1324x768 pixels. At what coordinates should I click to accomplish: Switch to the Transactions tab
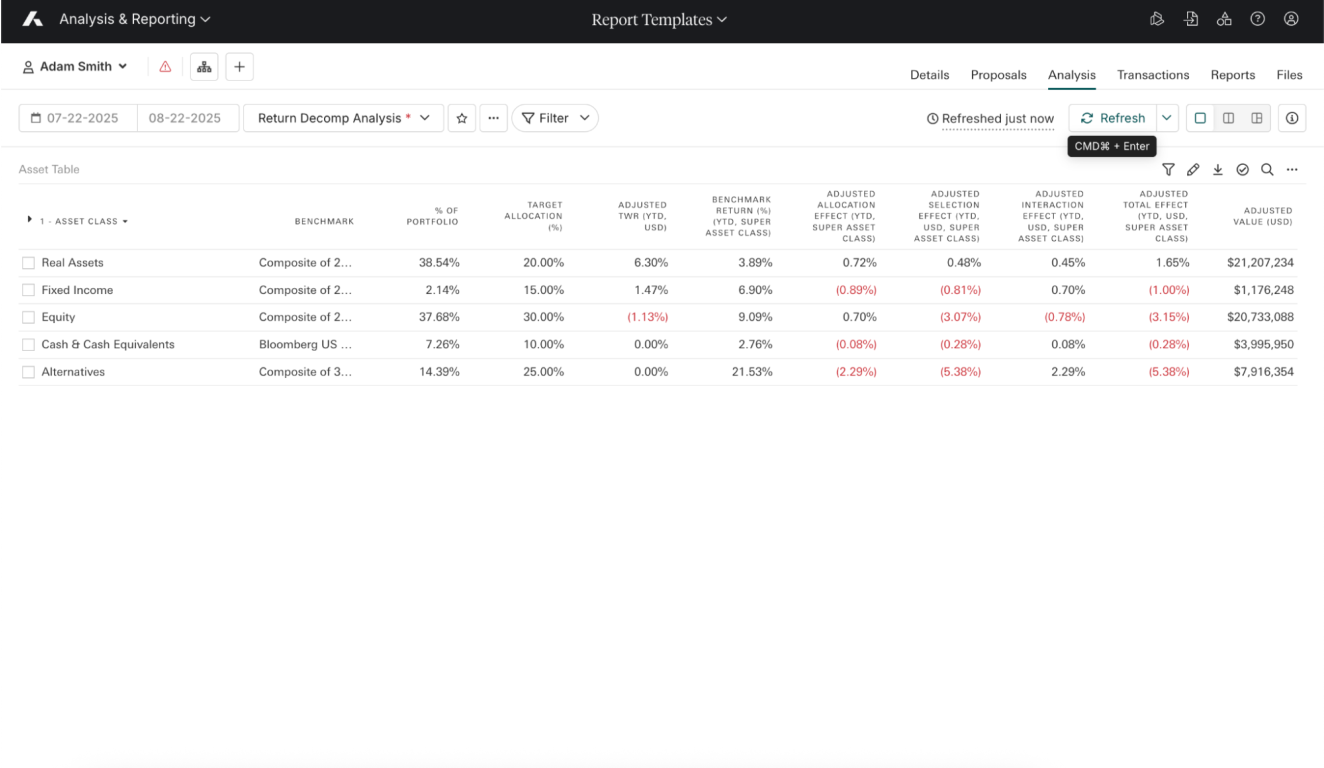[x=1153, y=75]
